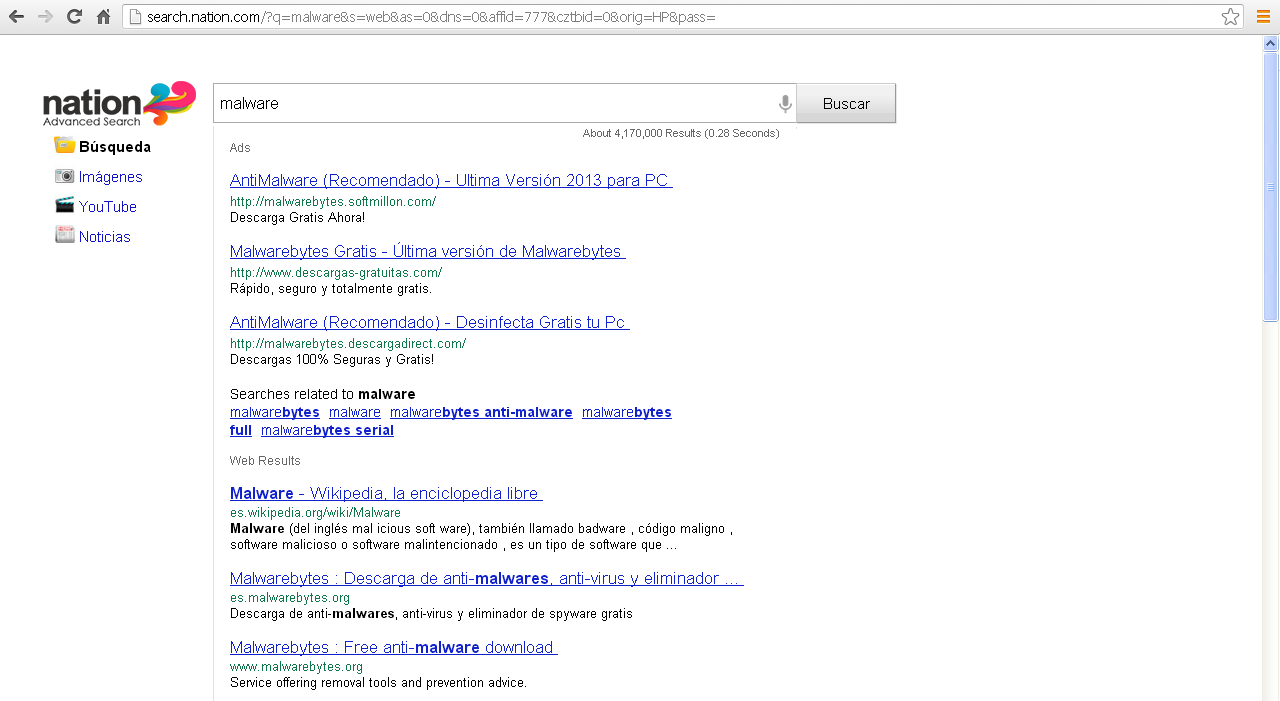Screen dimensions: 1280x701
Task: Click 'Descargas 100% Seguras y Gratis!' text
Action: tap(332, 359)
